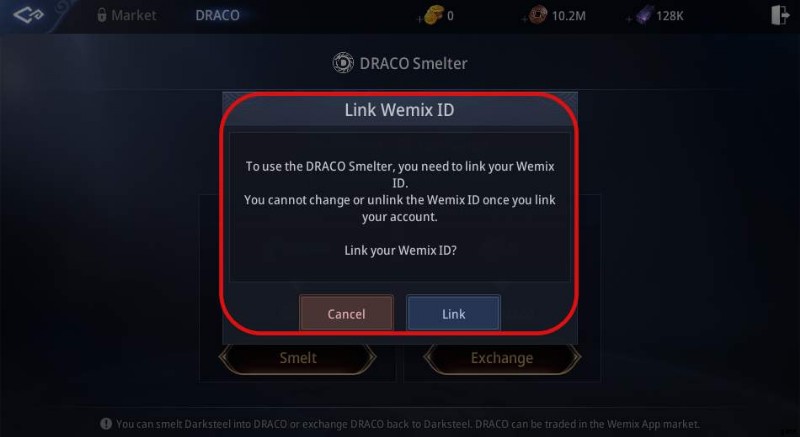
Task: Confirm with the blue Link button
Action: coord(454,313)
